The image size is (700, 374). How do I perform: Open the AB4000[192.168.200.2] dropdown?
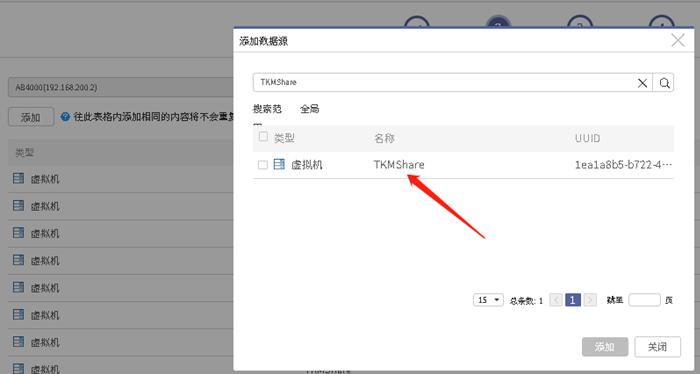[121, 87]
